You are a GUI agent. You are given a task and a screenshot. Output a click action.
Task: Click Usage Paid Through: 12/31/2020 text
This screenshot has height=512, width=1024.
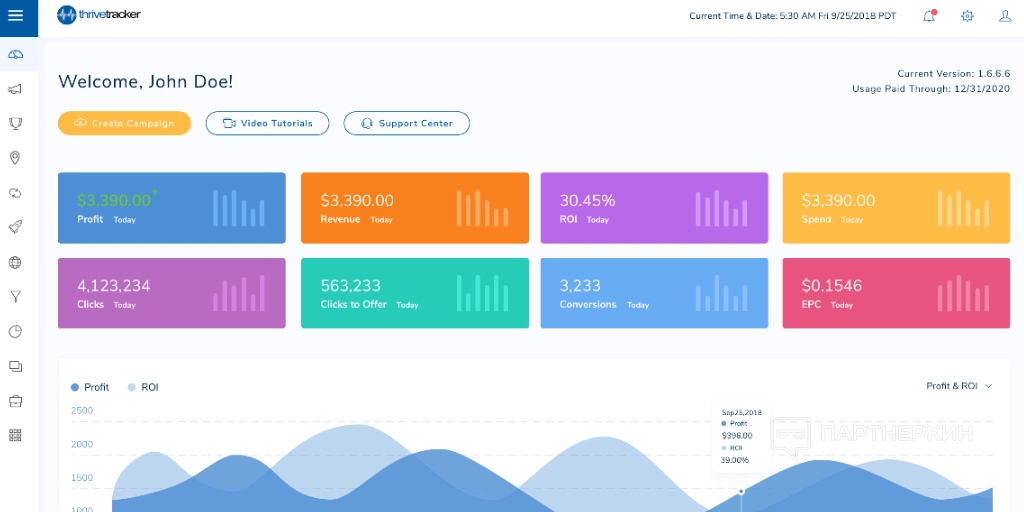[x=931, y=89]
